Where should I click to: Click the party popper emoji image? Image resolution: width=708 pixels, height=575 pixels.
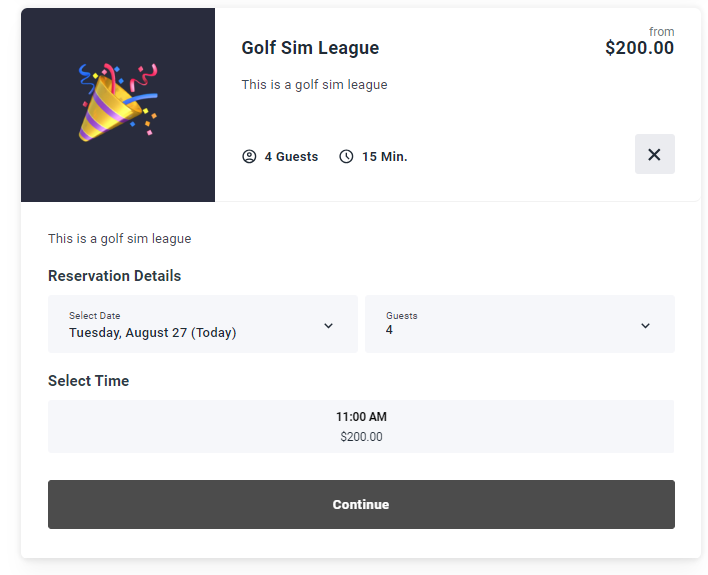tap(118, 103)
